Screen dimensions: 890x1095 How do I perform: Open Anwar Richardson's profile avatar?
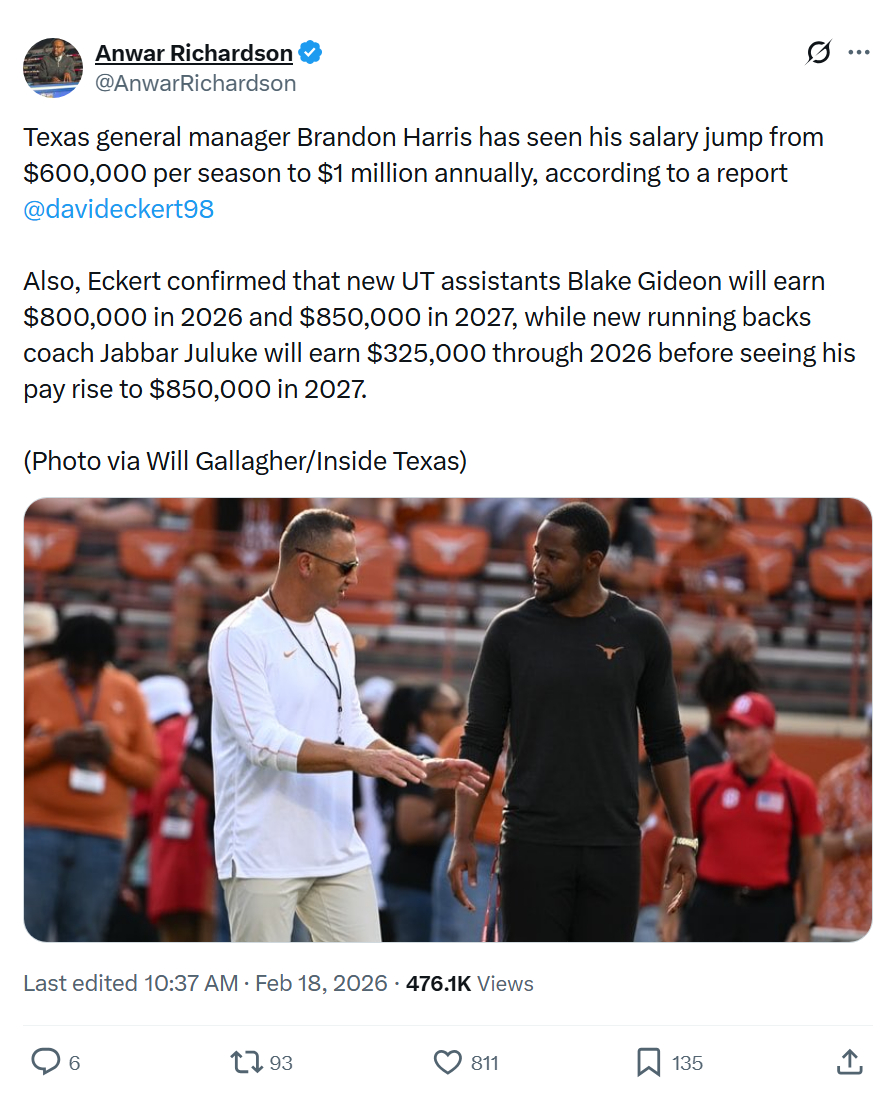[x=53, y=67]
